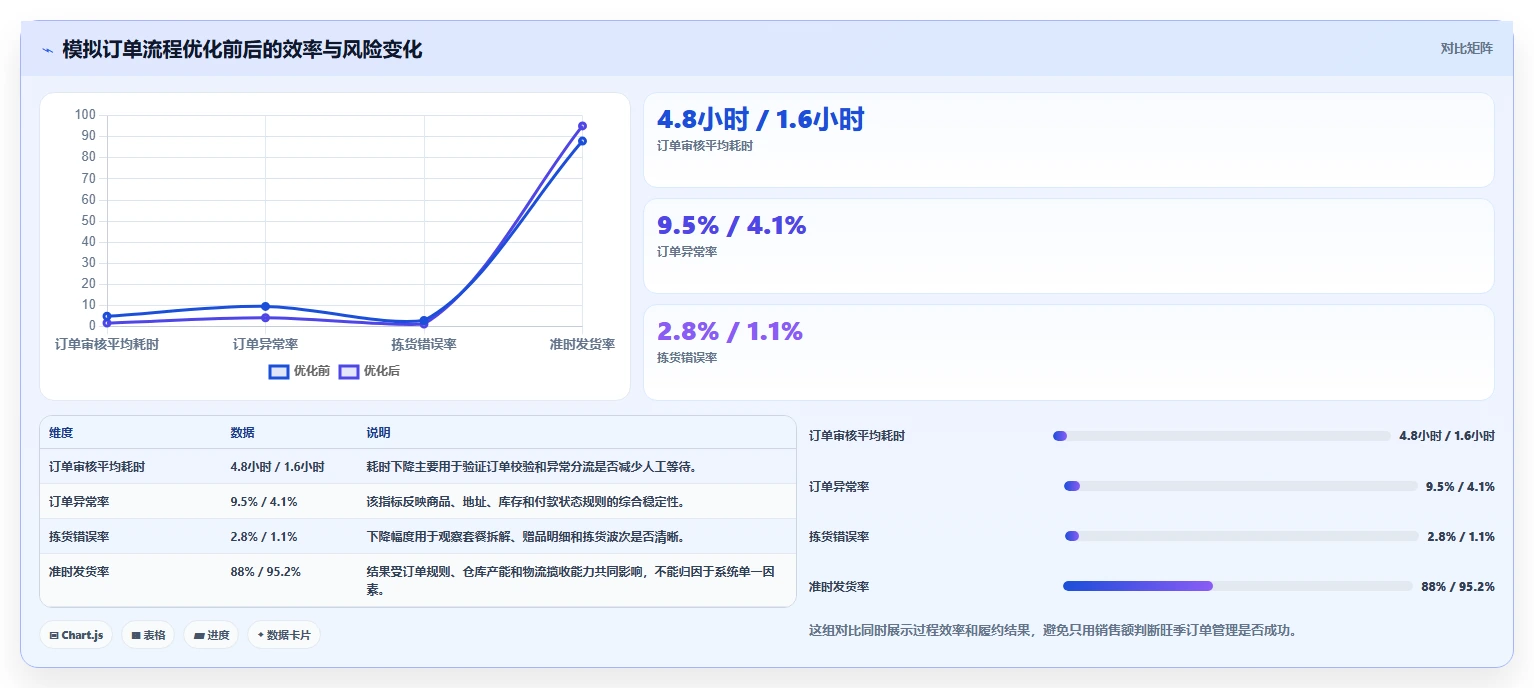Click the 拣货错误率 progress bar
Viewport: 1534px width, 688px height.
click(1241, 536)
